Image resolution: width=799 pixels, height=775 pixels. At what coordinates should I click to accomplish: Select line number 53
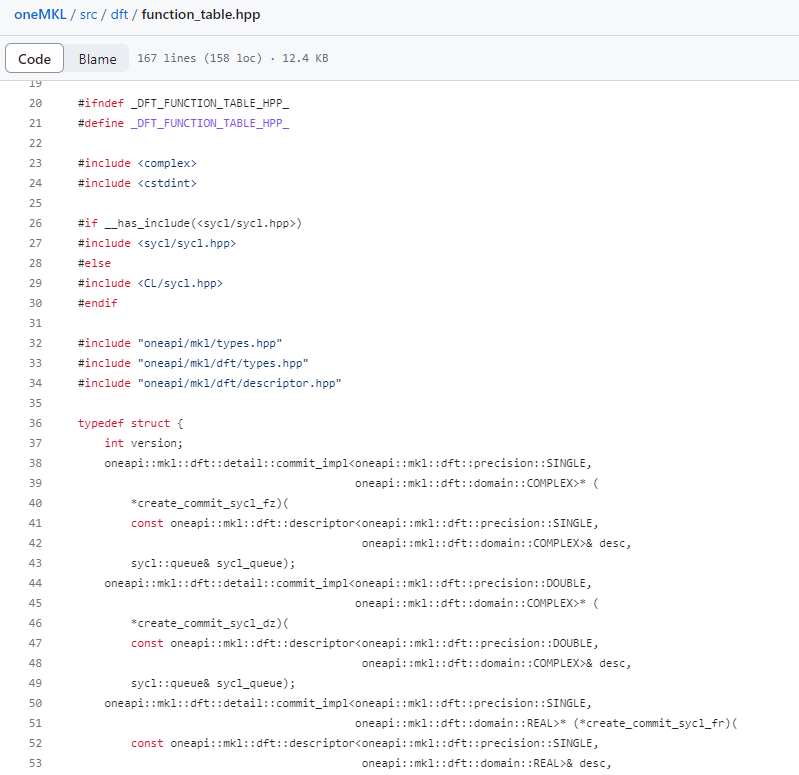pyautogui.click(x=36, y=763)
